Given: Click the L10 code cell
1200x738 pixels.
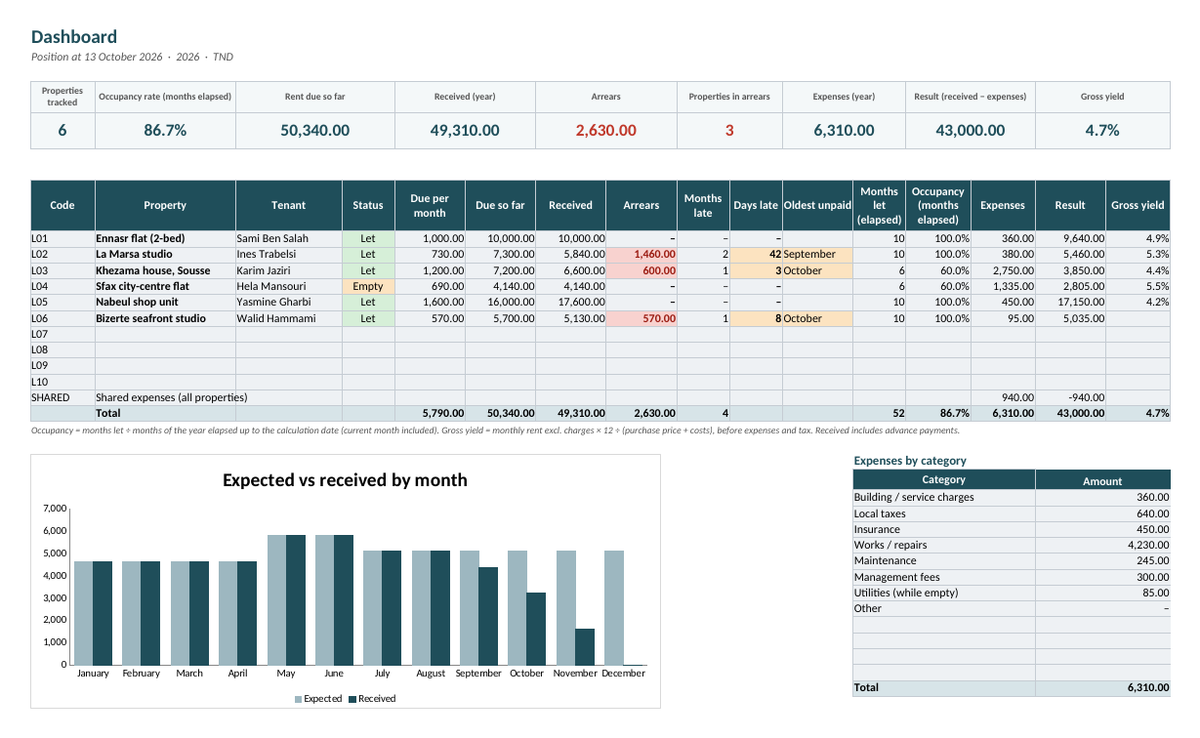Looking at the screenshot, I should click(62, 382).
